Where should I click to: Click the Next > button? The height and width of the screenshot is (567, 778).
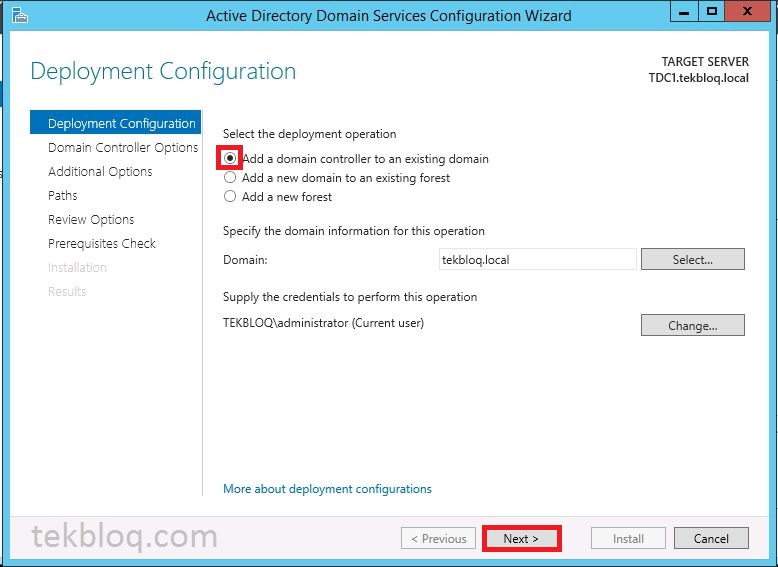click(x=521, y=539)
